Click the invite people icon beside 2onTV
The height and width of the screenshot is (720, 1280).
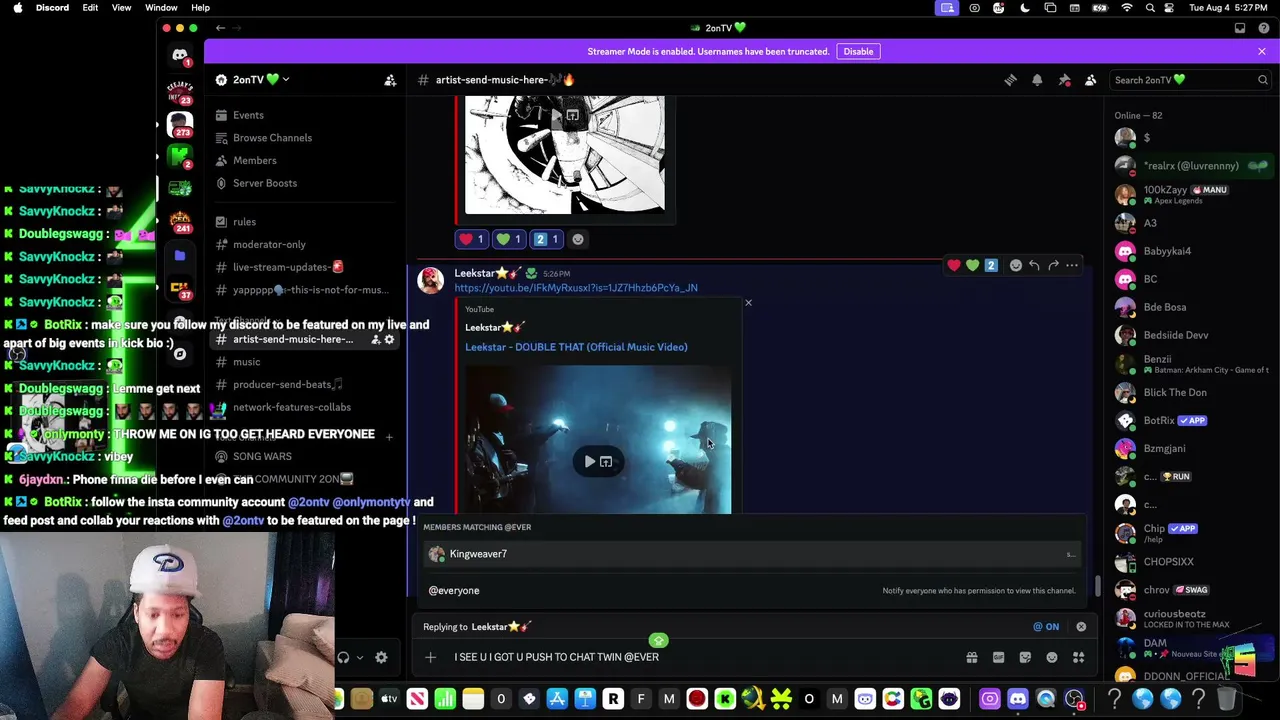tap(390, 80)
